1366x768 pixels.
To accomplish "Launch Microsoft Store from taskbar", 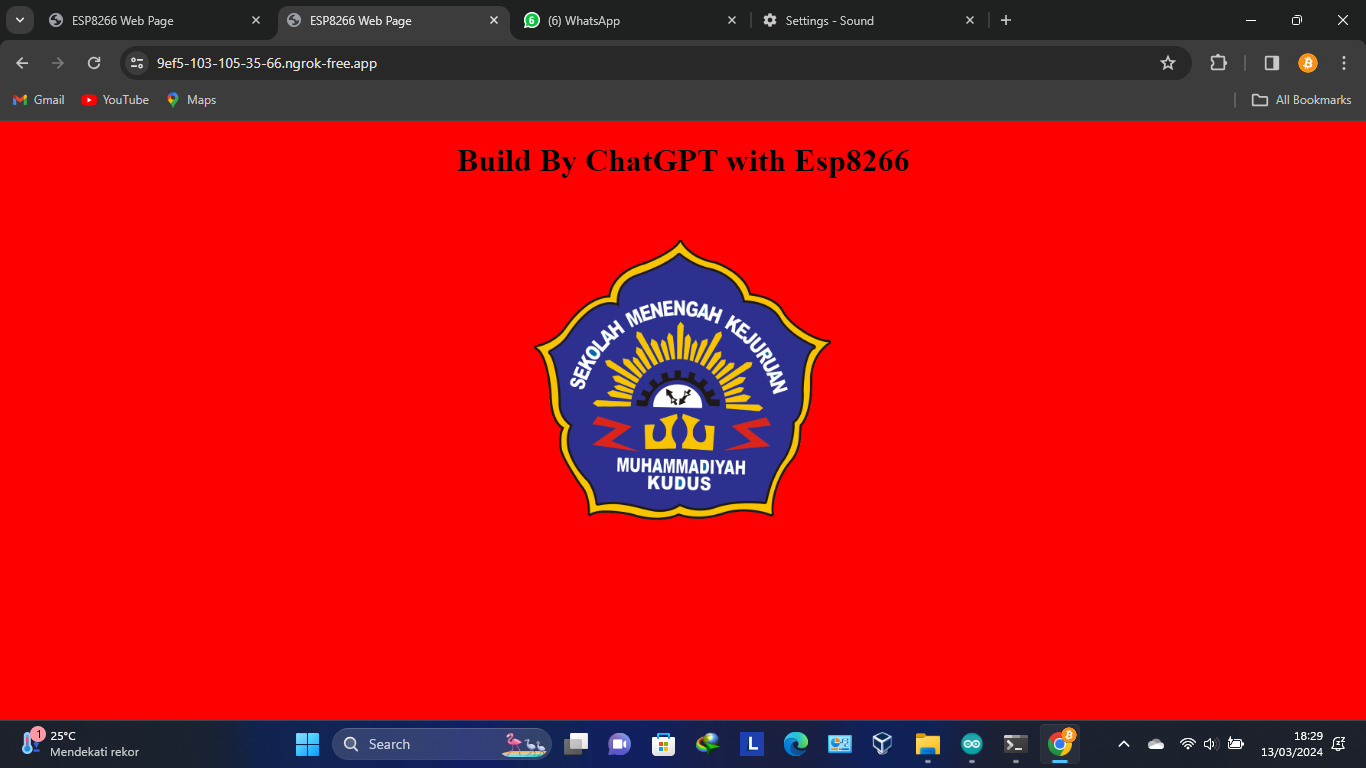I will 663,744.
